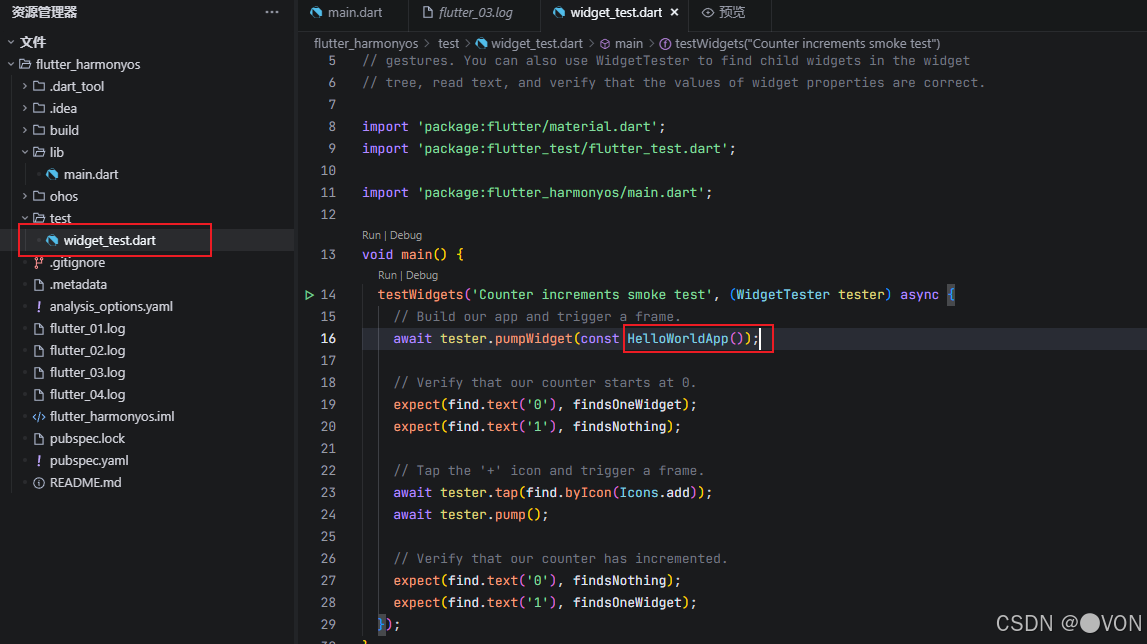The image size is (1147, 644).
Task: Click widget_test.dart in the breadcrumb
Action: [x=537, y=43]
